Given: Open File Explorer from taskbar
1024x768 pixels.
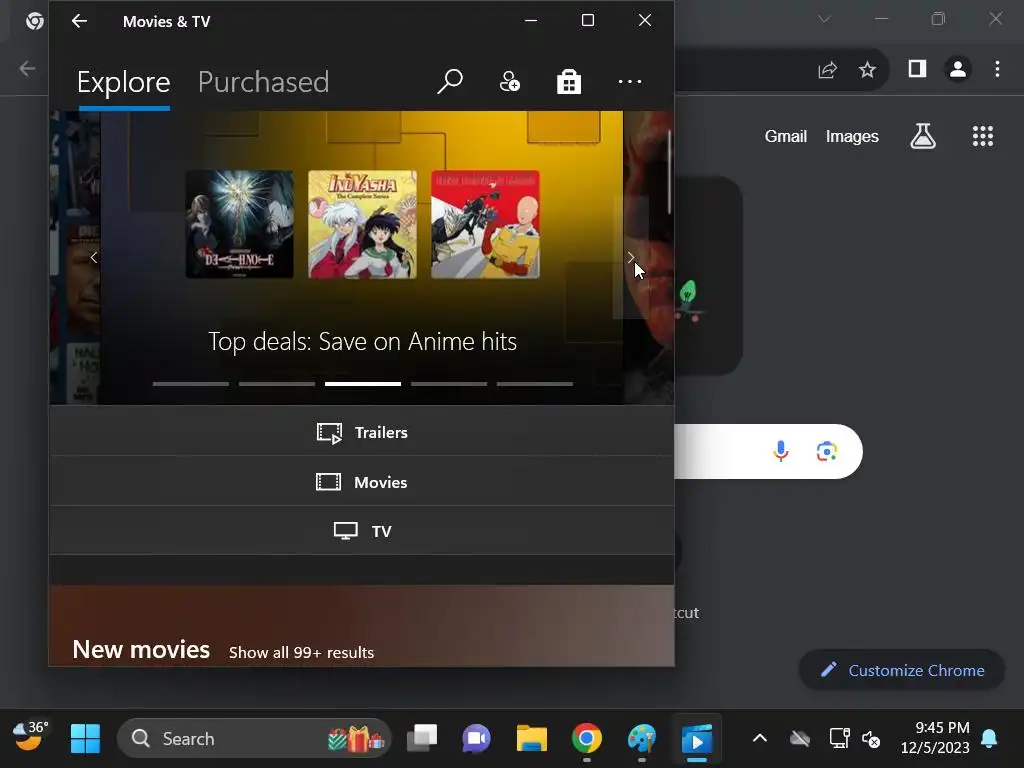Looking at the screenshot, I should 532,739.
